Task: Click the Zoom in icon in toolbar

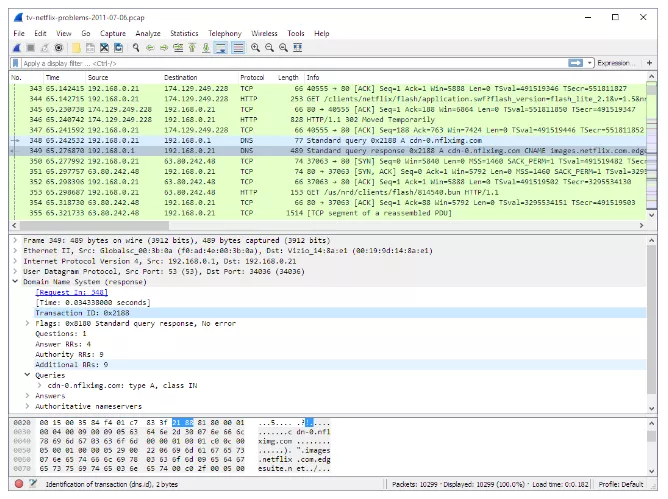Action: [256, 47]
